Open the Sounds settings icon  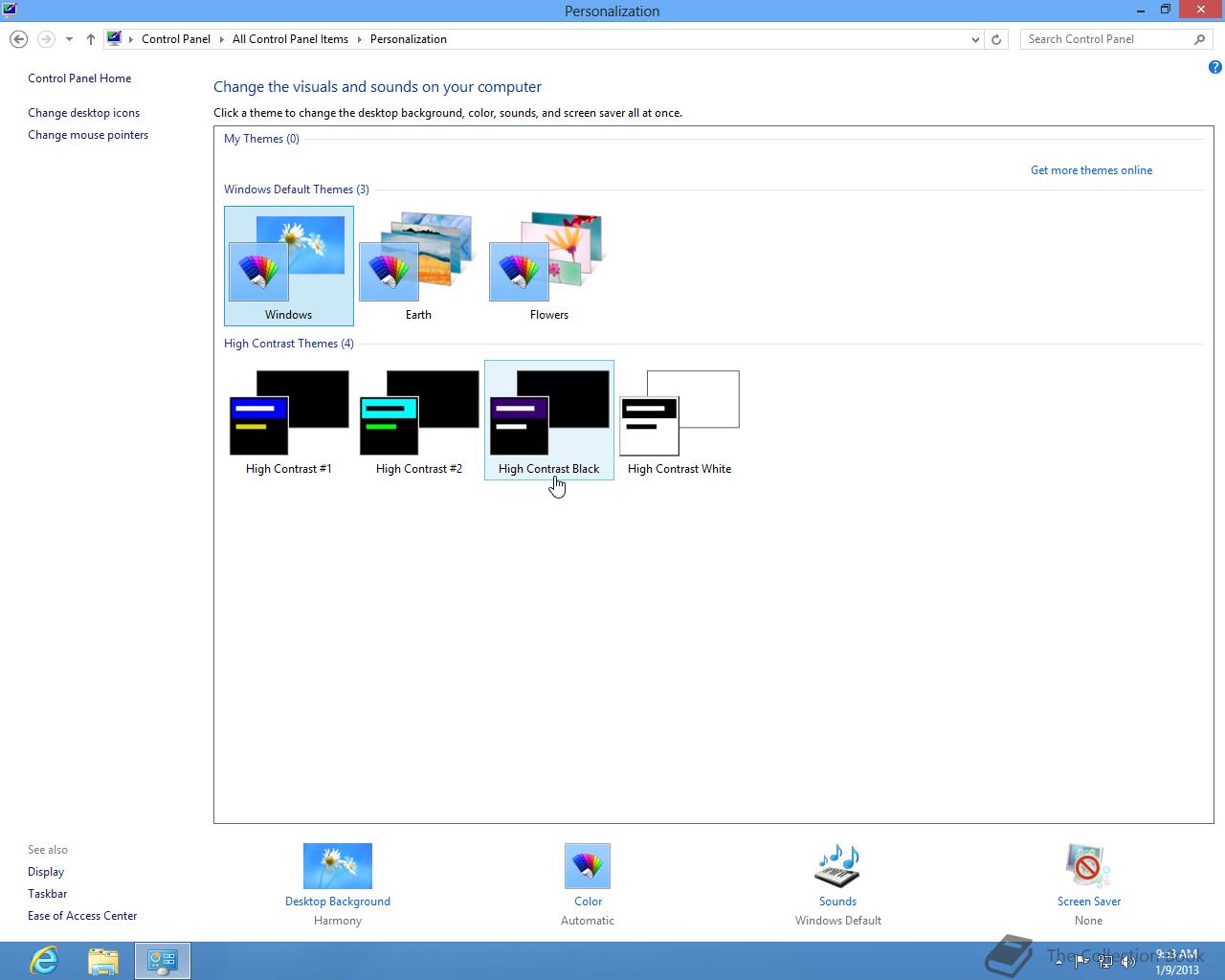tap(837, 866)
